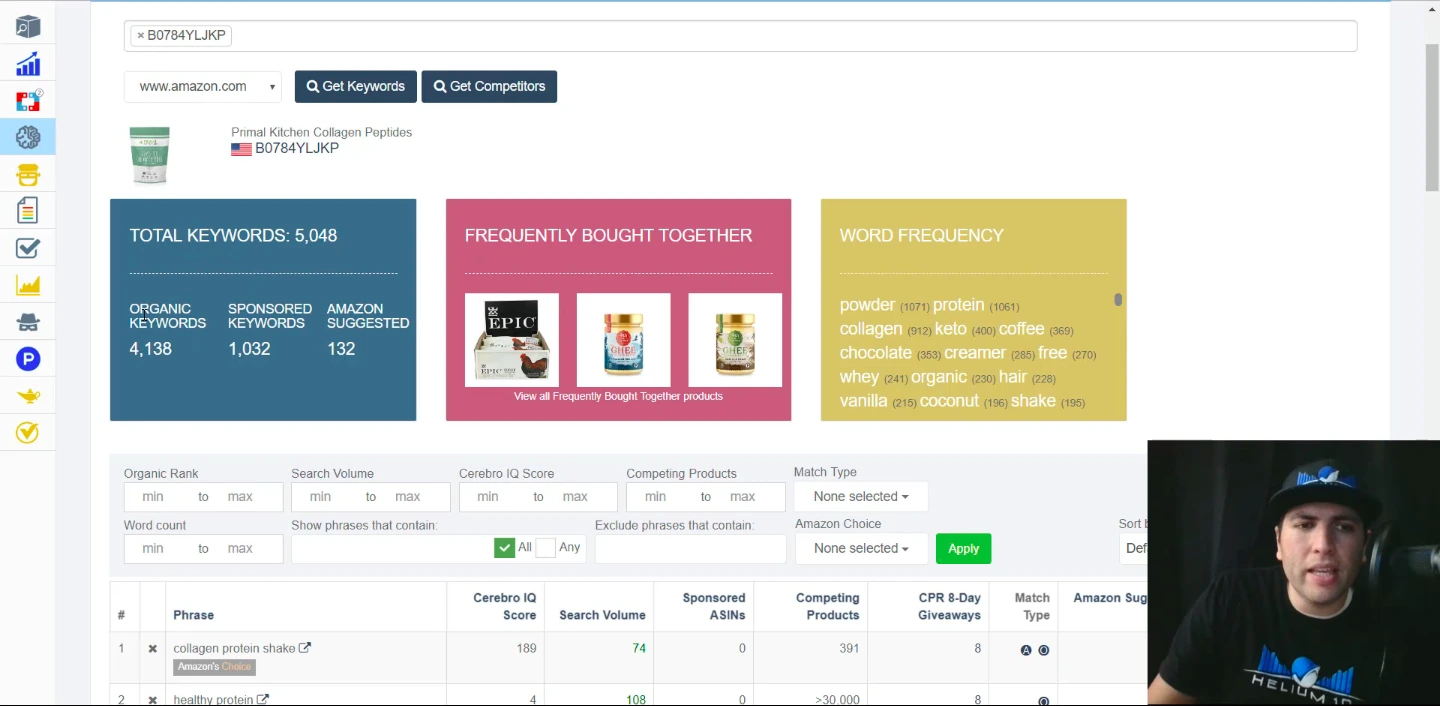The width and height of the screenshot is (1440, 706).
Task: Click the document listing icon in sidebar
Action: (x=28, y=211)
